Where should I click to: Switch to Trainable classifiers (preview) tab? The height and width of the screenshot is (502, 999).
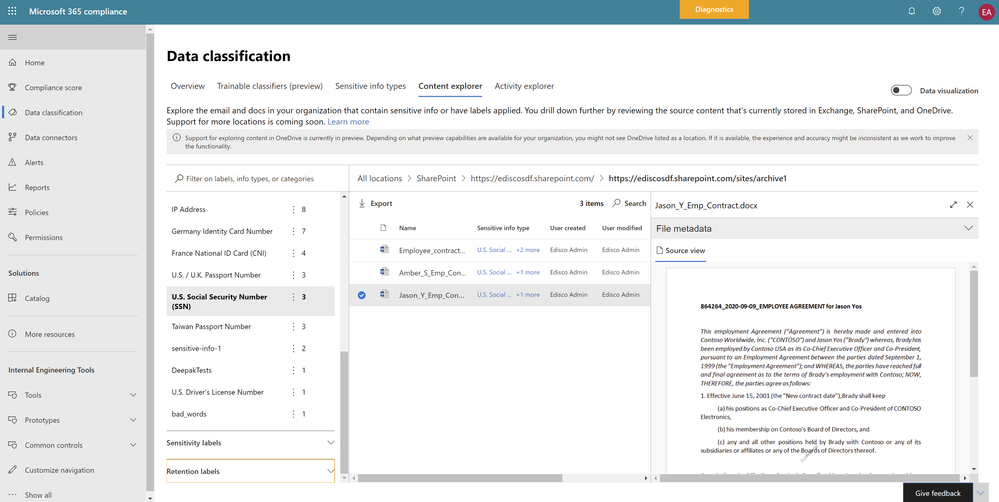click(270, 86)
